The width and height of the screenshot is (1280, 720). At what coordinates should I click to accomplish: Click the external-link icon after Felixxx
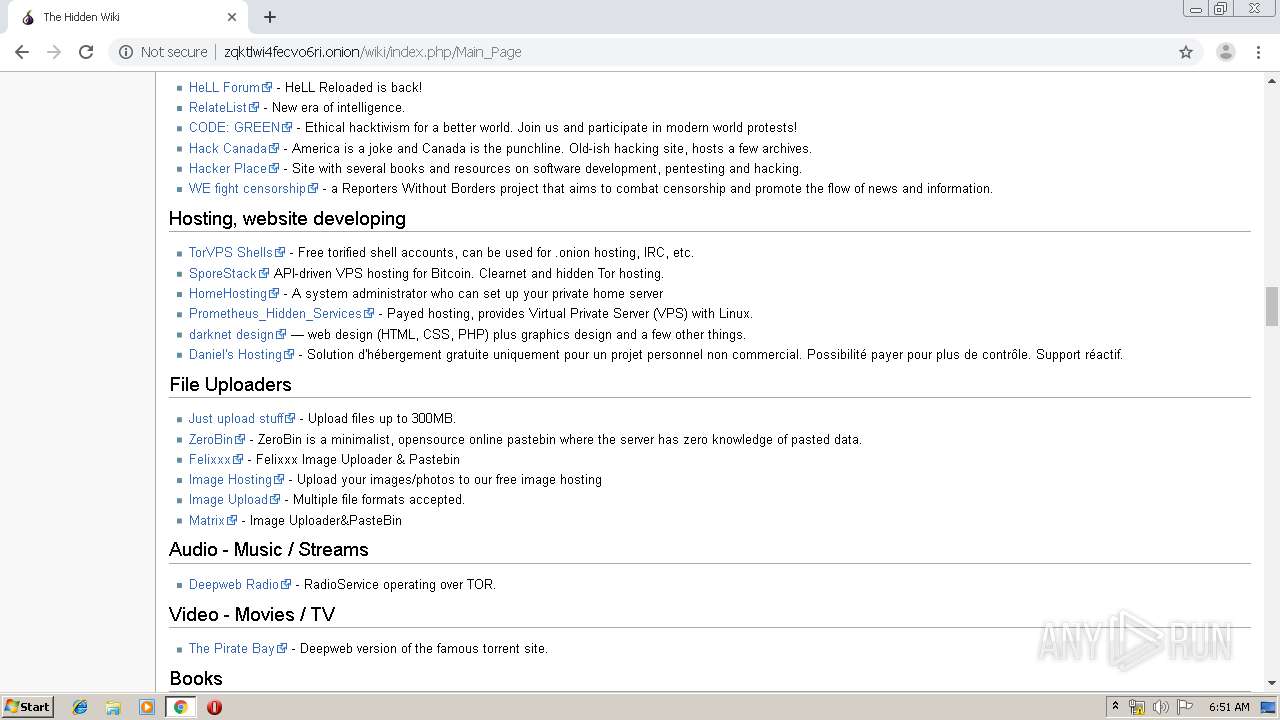point(238,459)
